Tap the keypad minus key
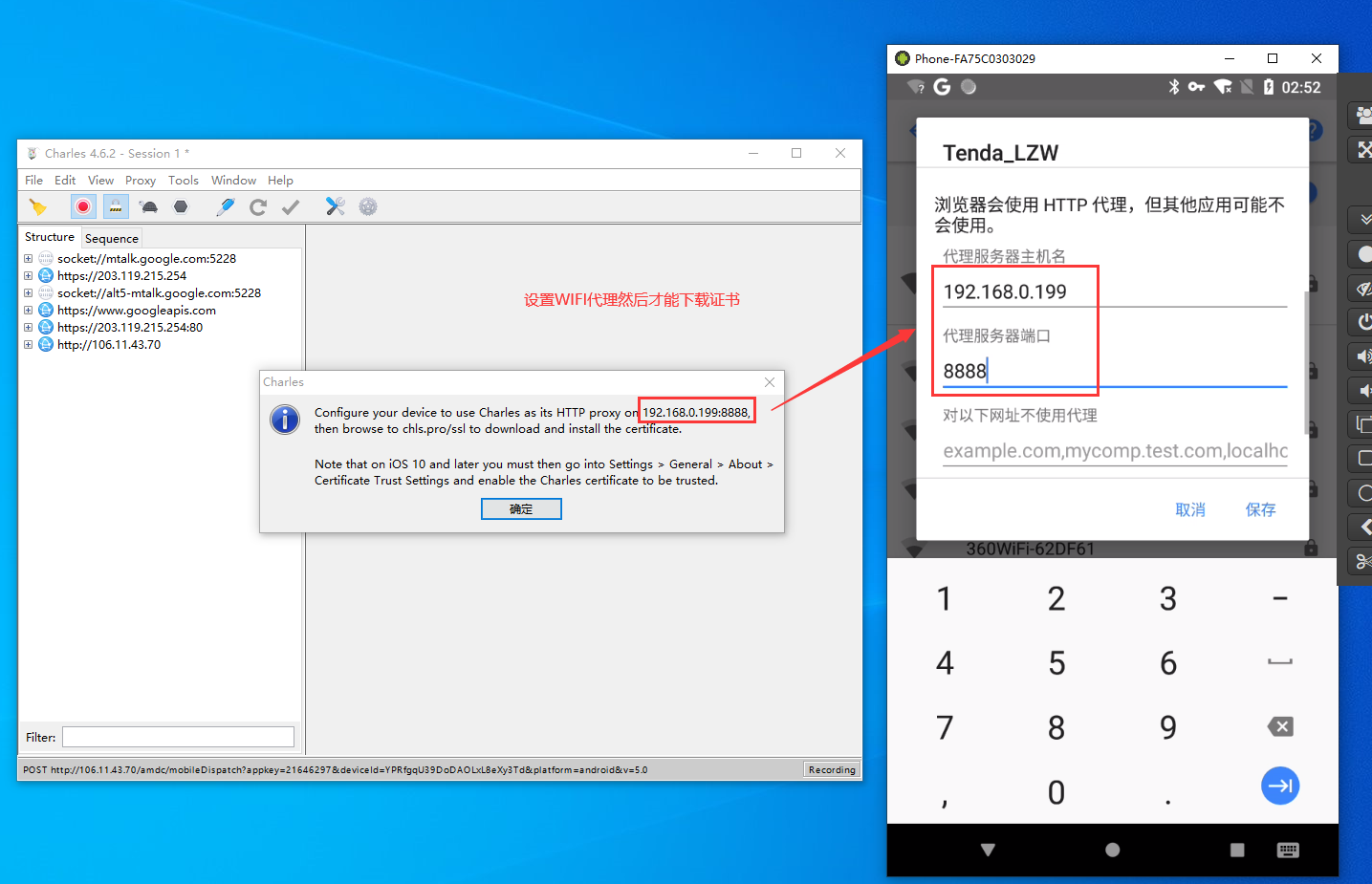Screen dimensions: 1372x884 click(x=1280, y=599)
